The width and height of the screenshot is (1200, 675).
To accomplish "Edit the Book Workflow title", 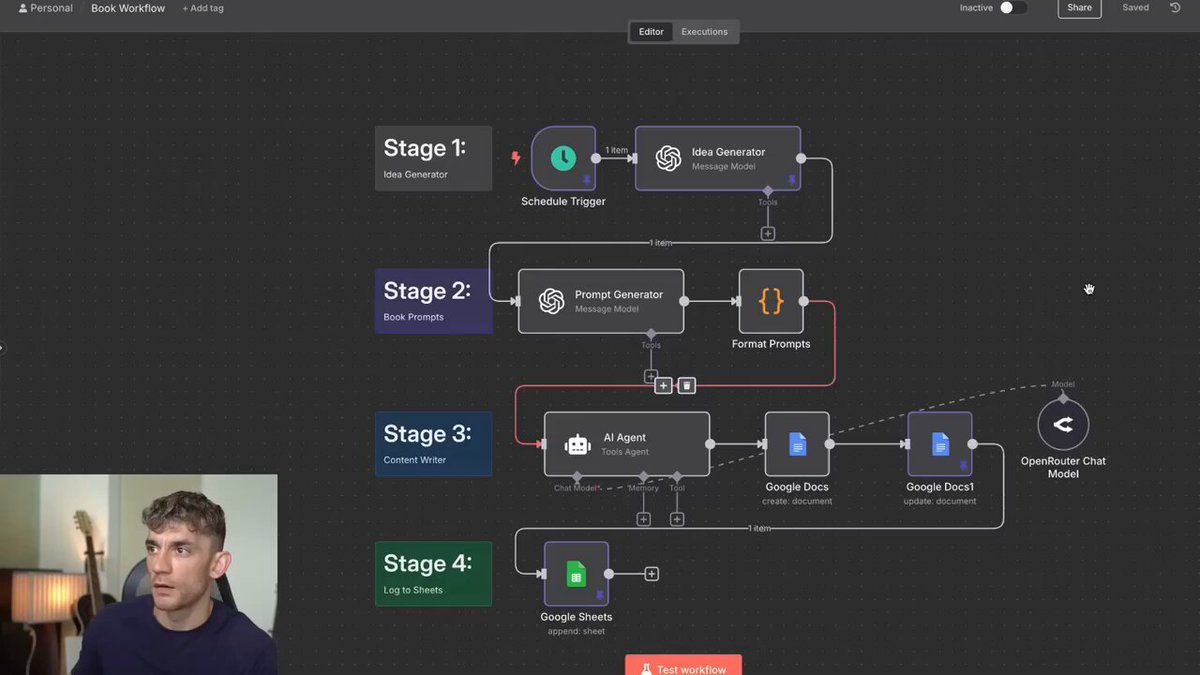I will click(128, 8).
